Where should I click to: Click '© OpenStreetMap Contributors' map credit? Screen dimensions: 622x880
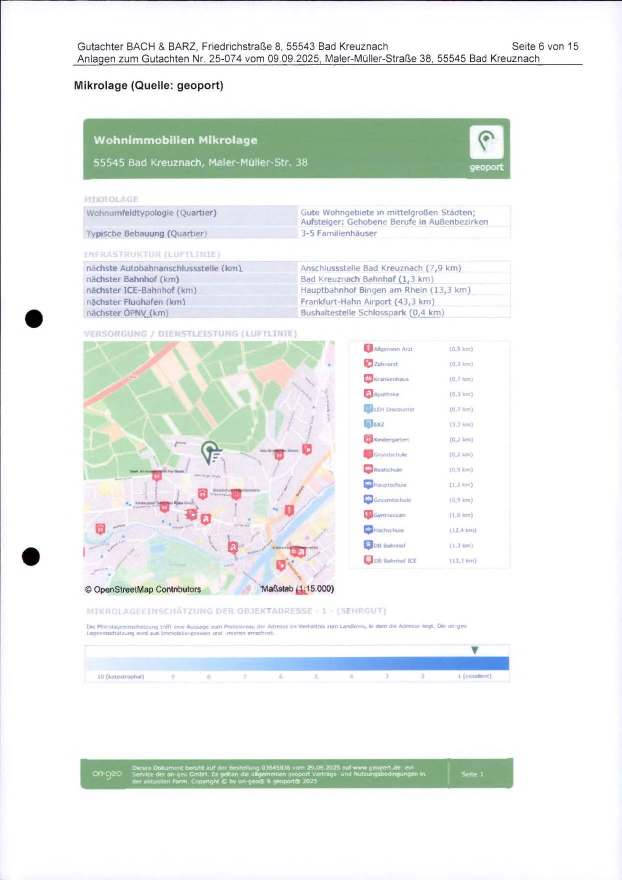(143, 589)
